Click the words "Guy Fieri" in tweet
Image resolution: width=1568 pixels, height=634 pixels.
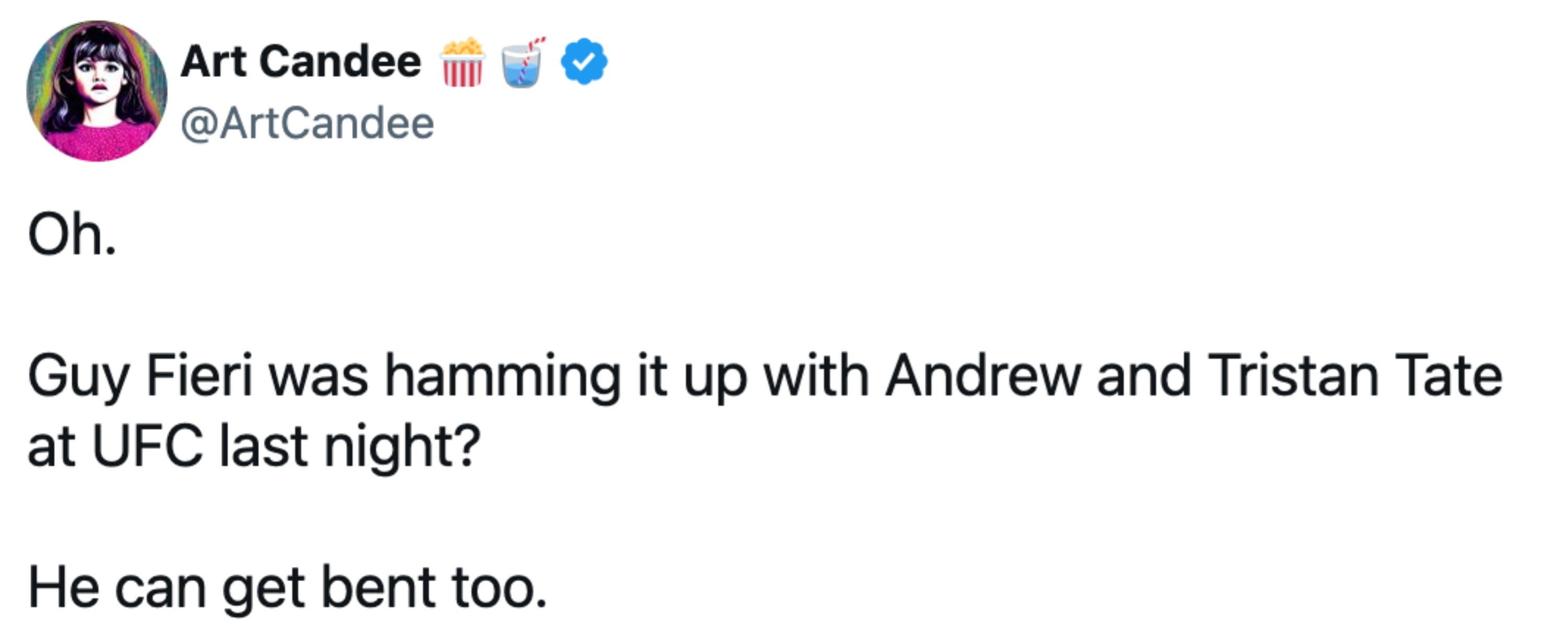click(x=140, y=377)
